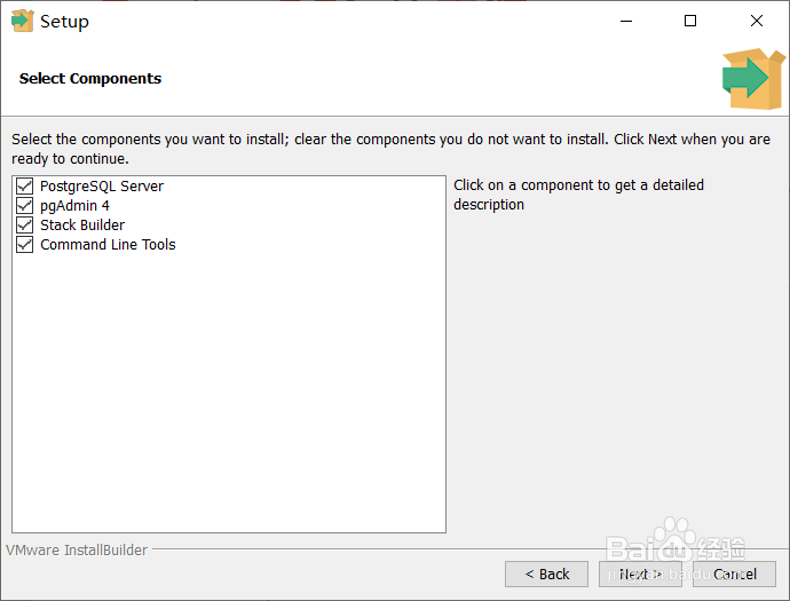Viewport: 790px width, 601px height.
Task: Cancel the PostgreSQL setup
Action: 734,574
